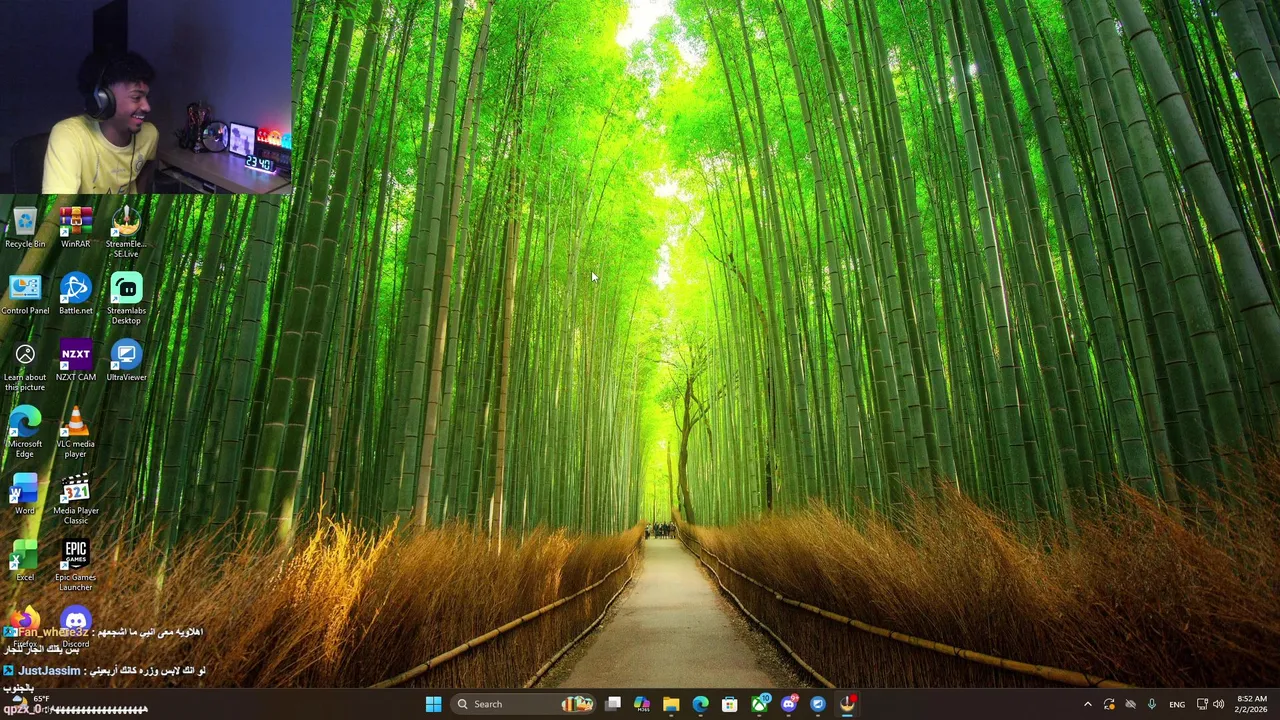
Task: Select the Discord desktop shortcut
Action: click(x=75, y=627)
